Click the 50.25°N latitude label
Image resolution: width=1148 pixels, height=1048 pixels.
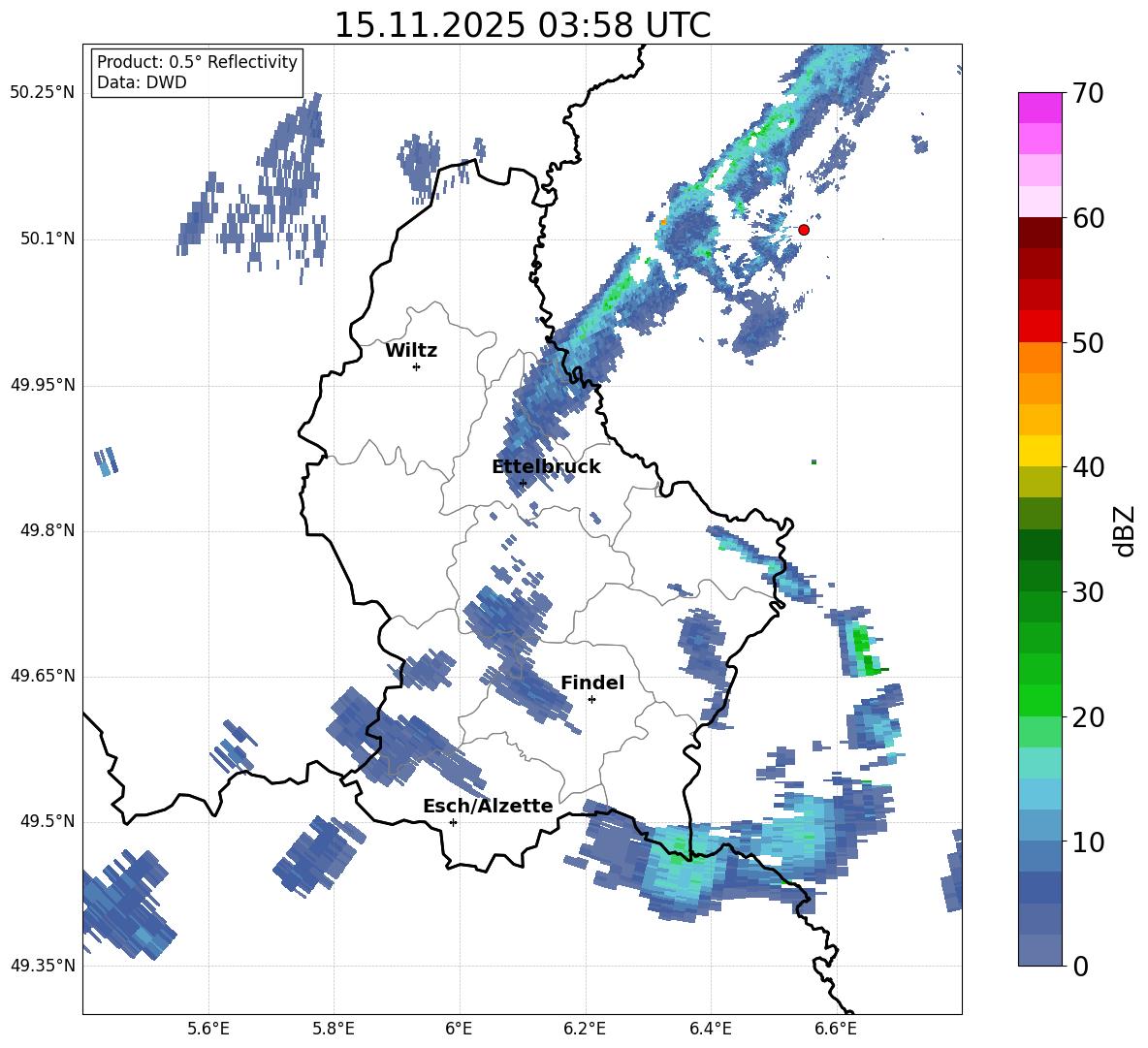pyautogui.click(x=43, y=93)
